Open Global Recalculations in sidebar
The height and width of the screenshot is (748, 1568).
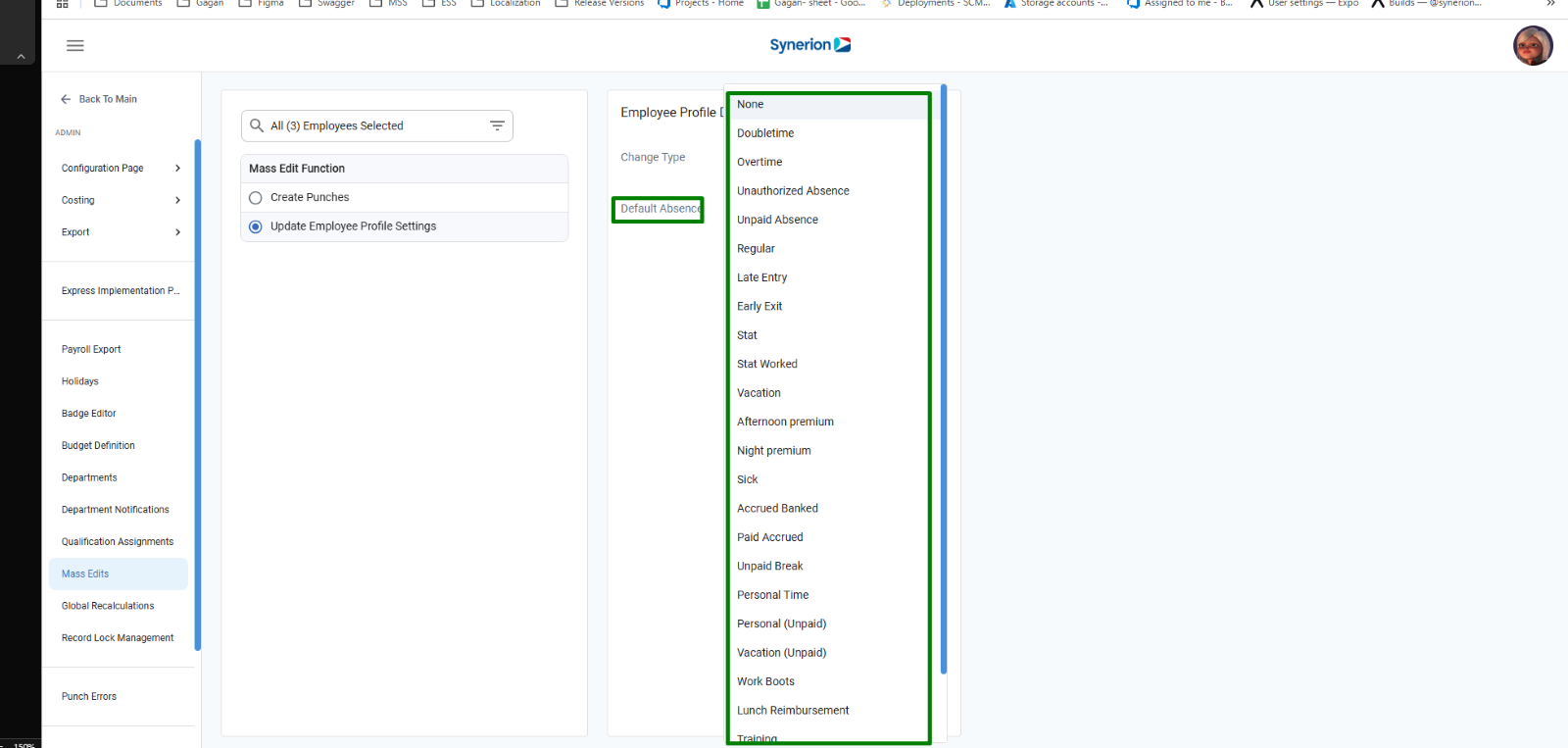(x=108, y=606)
